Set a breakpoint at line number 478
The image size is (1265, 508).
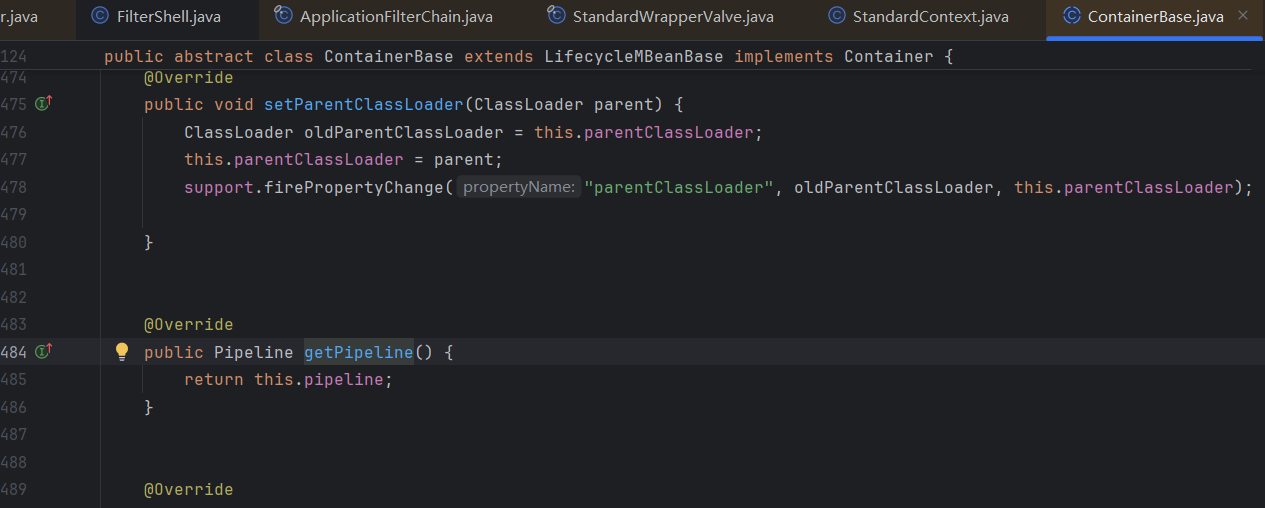[14, 187]
